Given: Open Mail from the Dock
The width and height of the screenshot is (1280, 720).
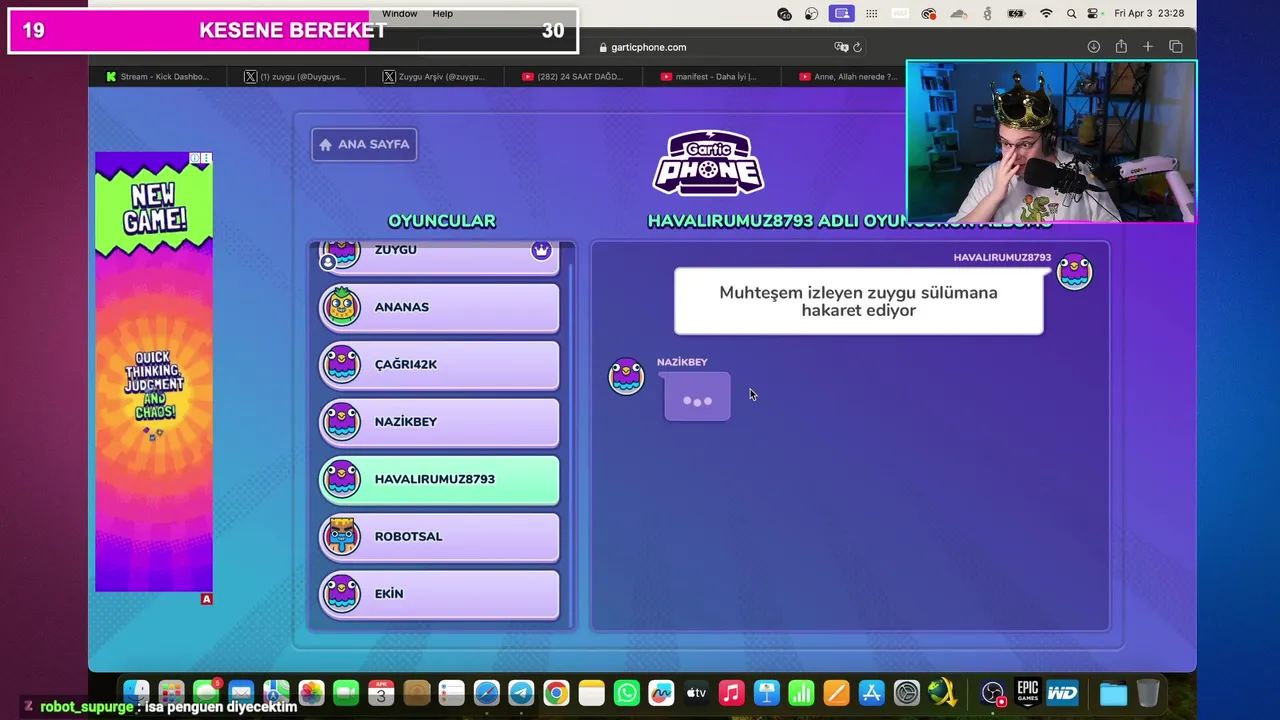Looking at the screenshot, I should (241, 692).
